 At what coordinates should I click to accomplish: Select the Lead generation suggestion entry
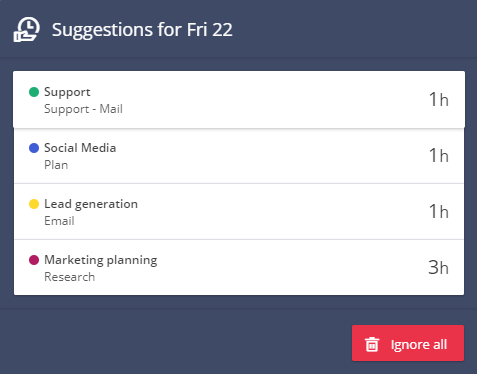(x=239, y=212)
